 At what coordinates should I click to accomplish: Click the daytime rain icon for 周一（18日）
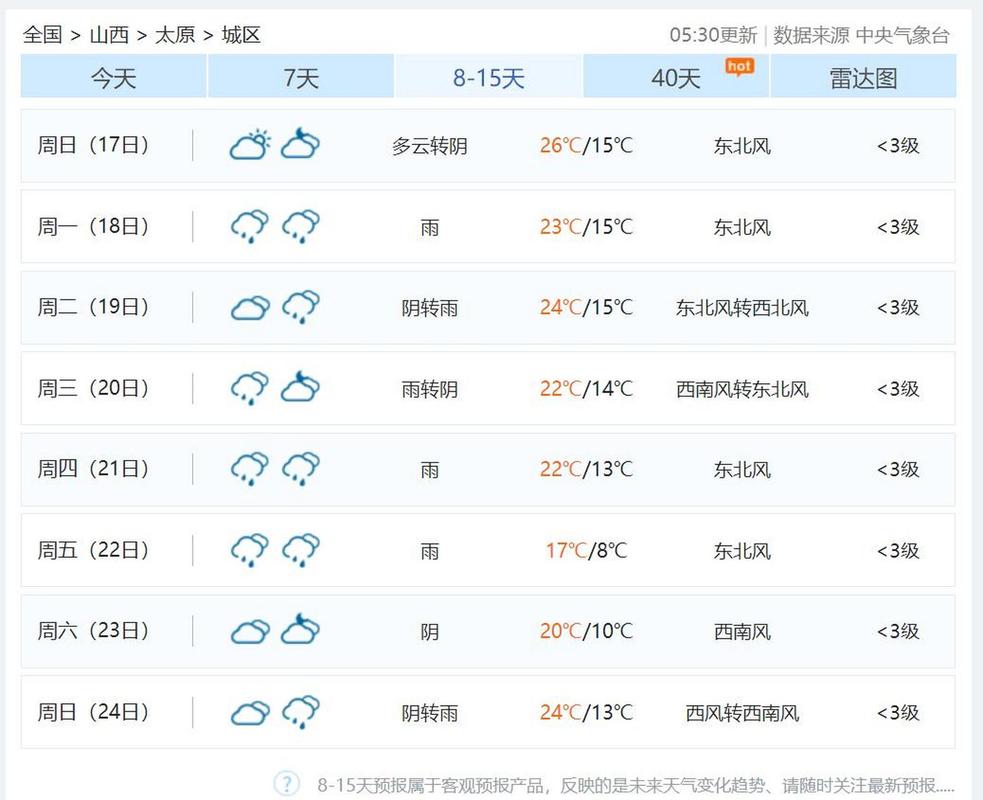[248, 226]
